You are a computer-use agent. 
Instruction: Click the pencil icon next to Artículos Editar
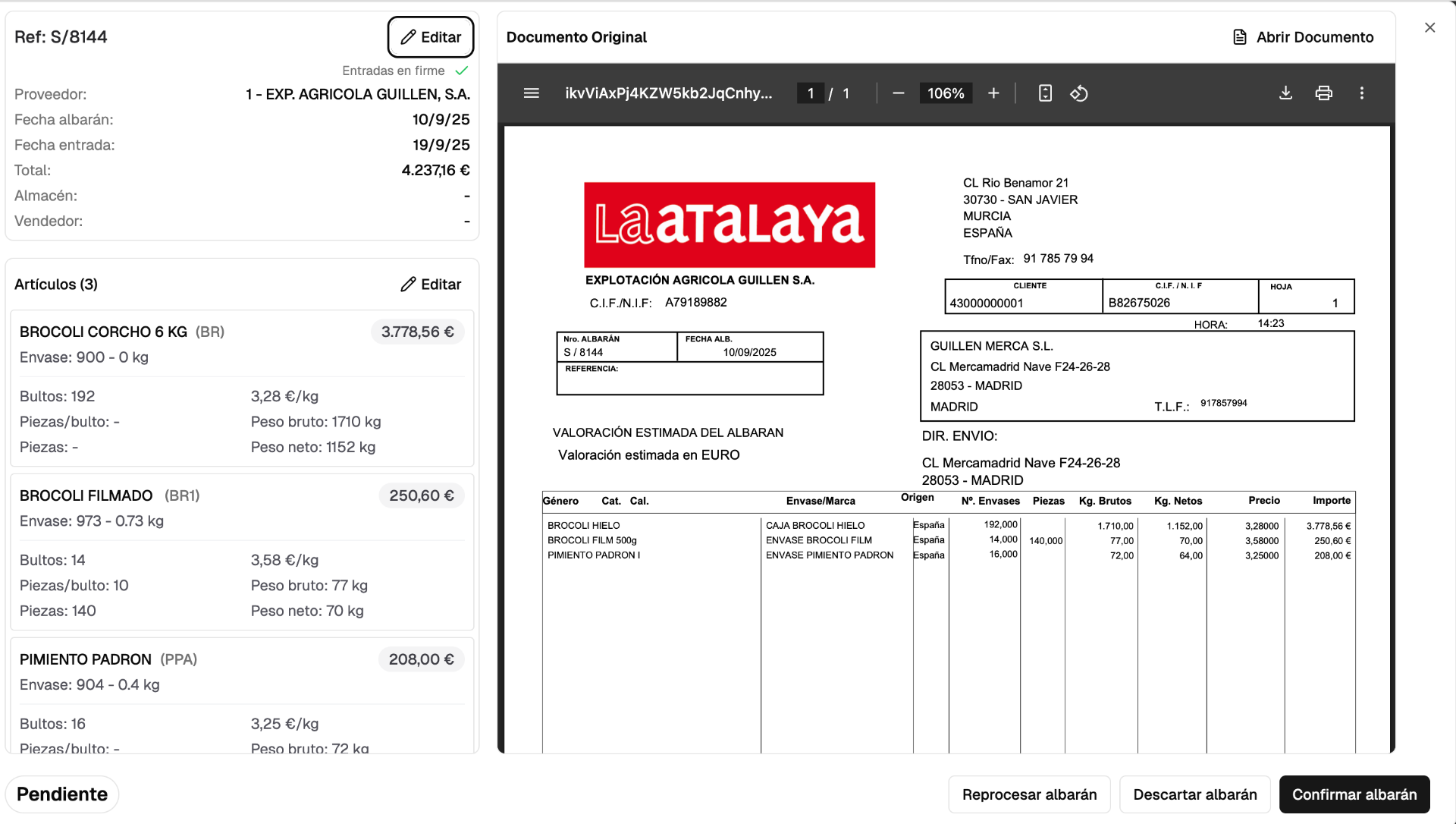[408, 285]
